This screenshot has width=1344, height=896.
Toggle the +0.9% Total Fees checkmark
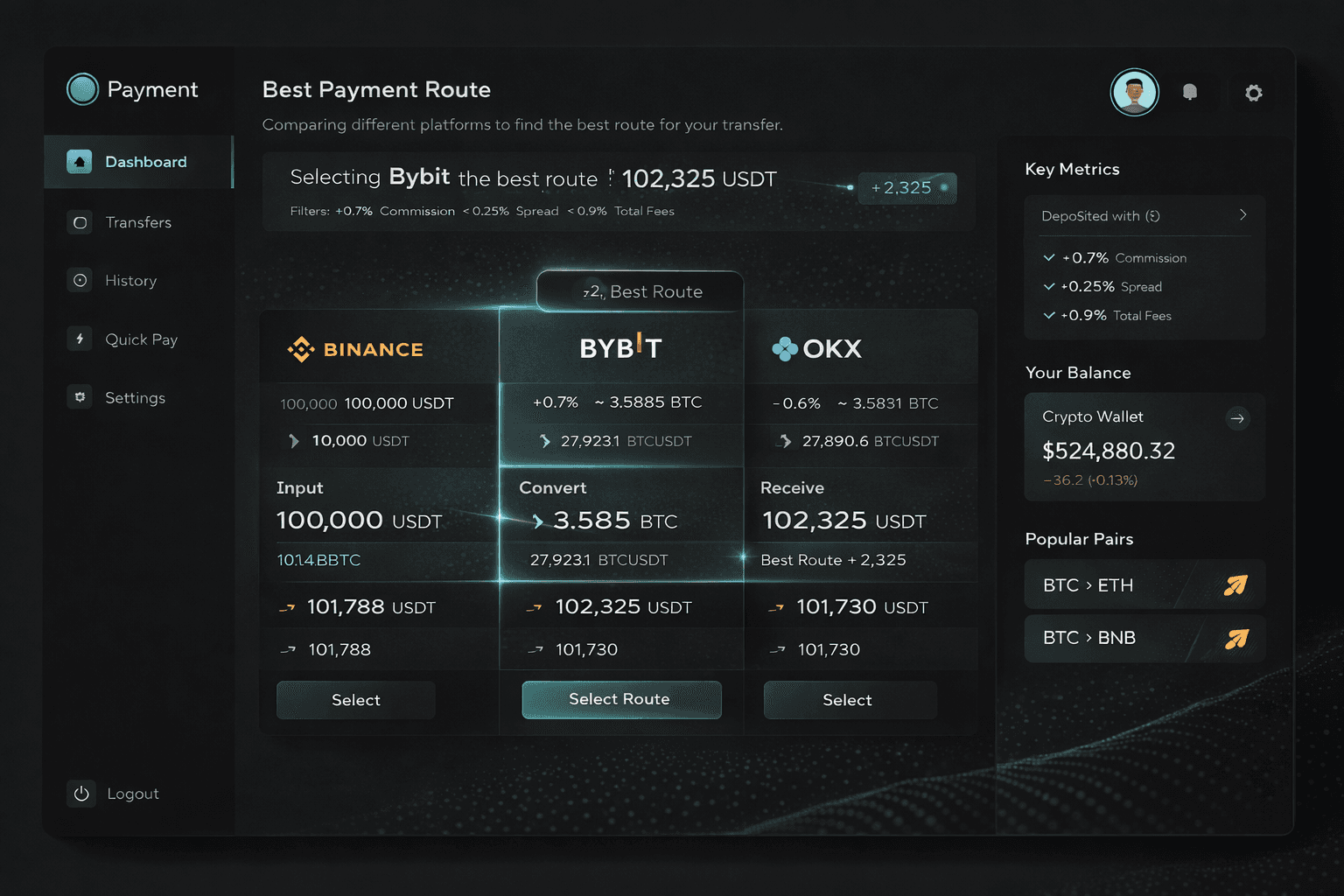click(x=1049, y=315)
